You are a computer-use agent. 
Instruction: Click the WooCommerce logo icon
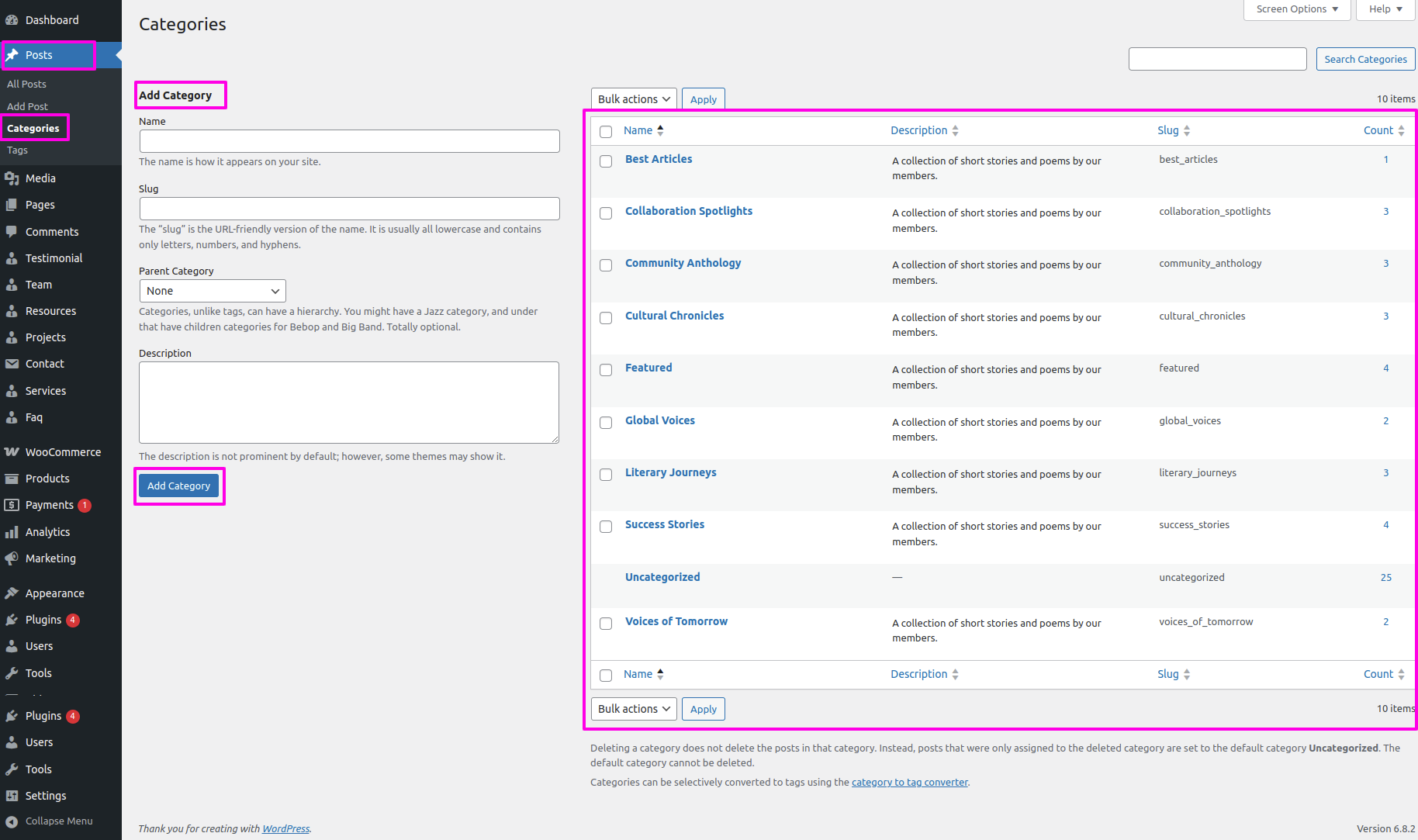point(12,452)
